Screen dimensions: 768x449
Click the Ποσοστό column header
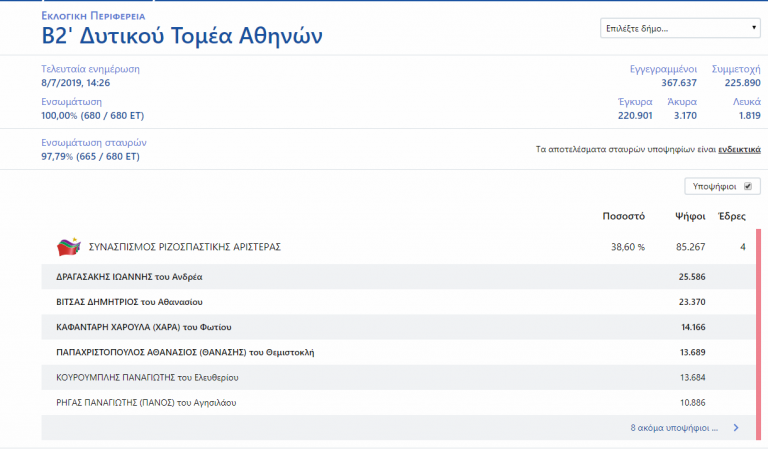tap(624, 216)
